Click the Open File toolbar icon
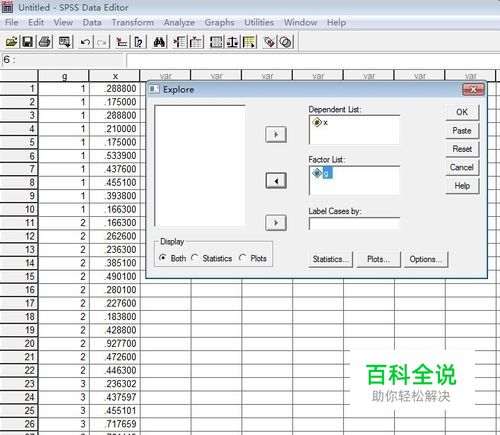The height and width of the screenshot is (435, 500). [11, 42]
